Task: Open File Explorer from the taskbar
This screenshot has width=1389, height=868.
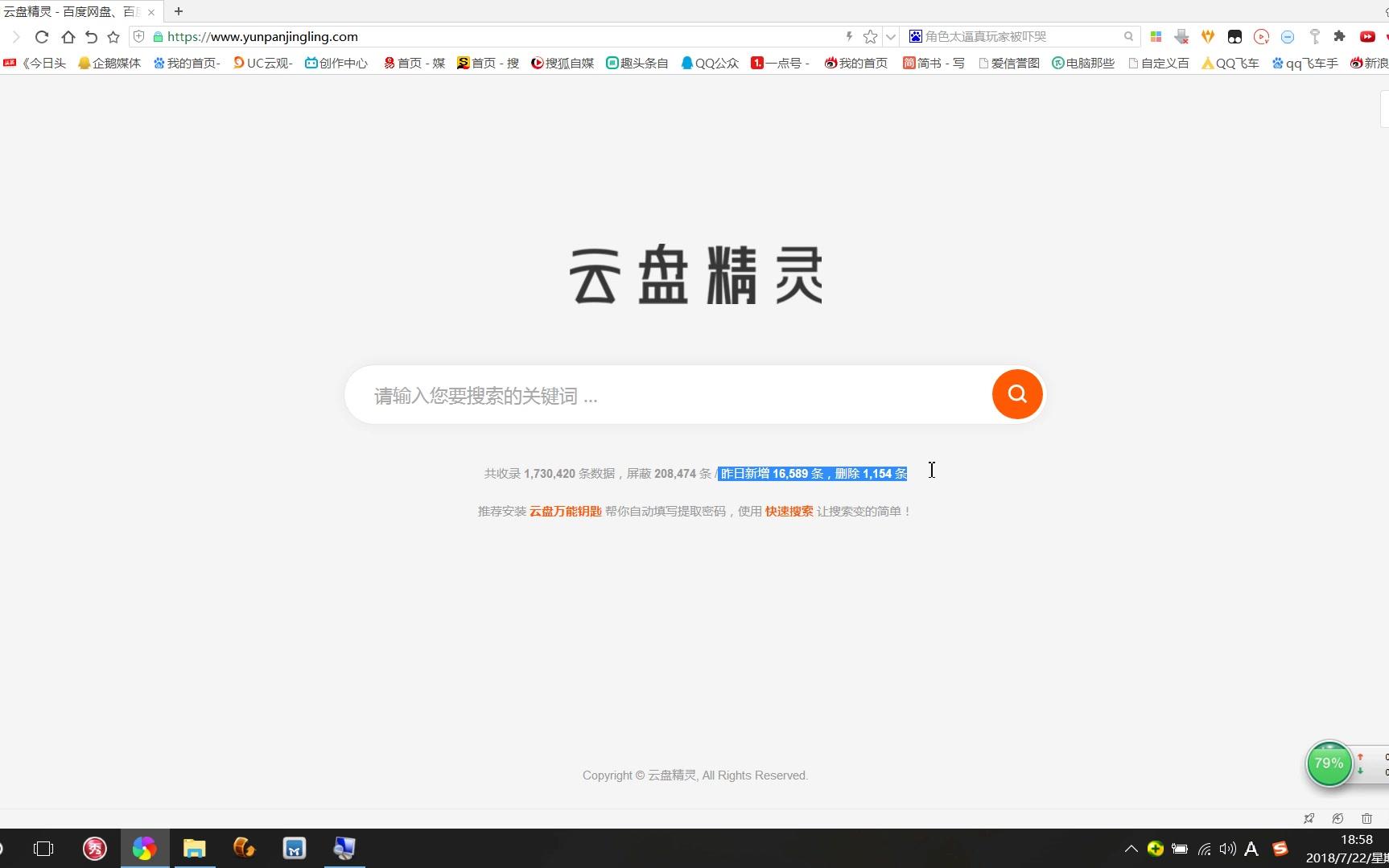Action: (195, 849)
